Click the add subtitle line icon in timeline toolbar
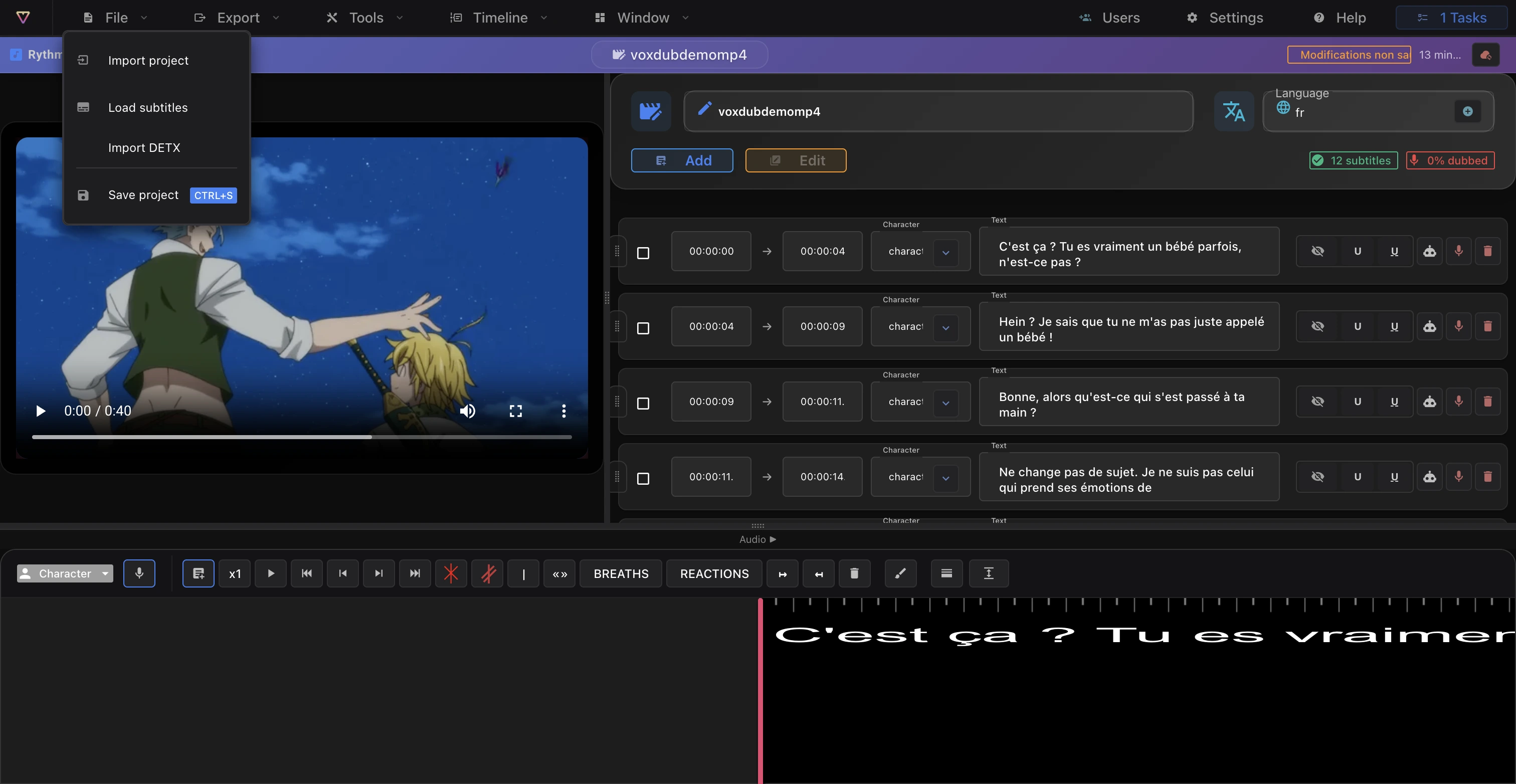The height and width of the screenshot is (784, 1516). 199,573
